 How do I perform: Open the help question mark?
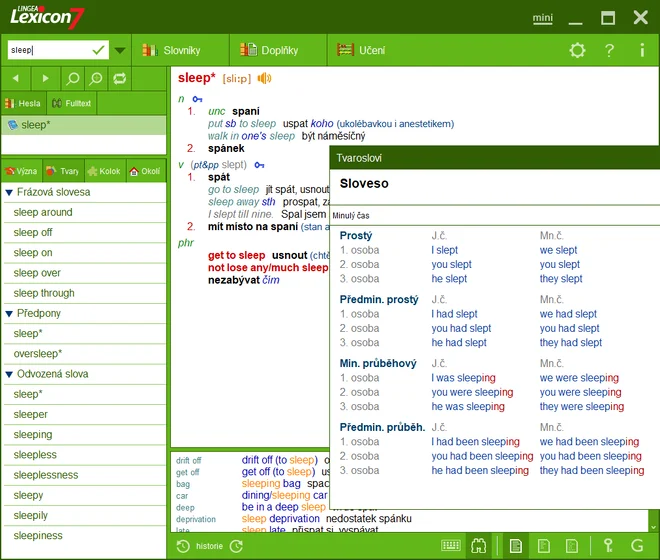(x=609, y=50)
